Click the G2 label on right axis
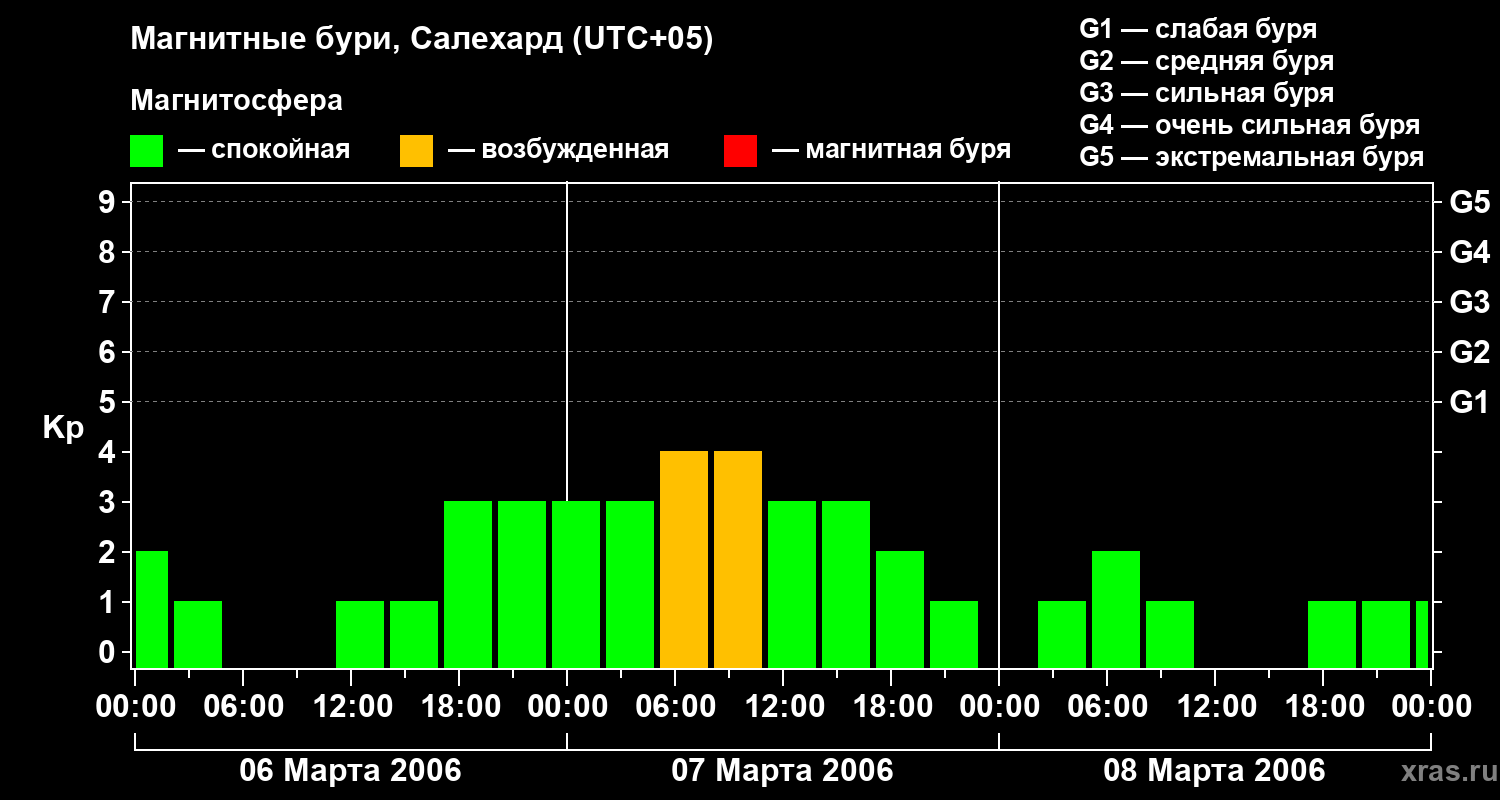Image resolution: width=1500 pixels, height=800 pixels. [x=1469, y=353]
